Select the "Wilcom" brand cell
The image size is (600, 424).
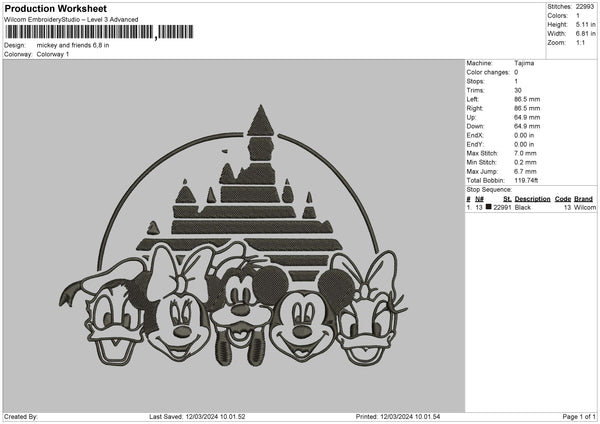[x=585, y=207]
